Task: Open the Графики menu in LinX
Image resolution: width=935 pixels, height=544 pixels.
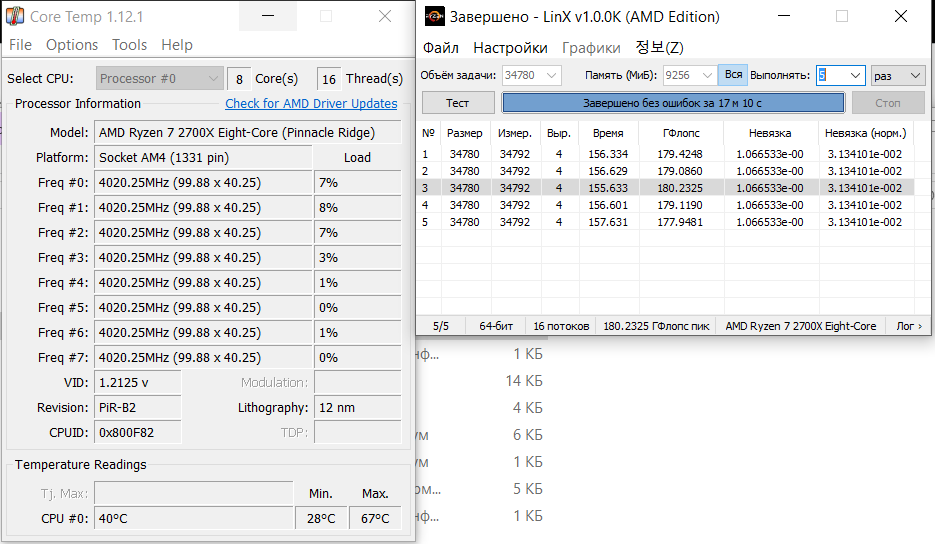Action: pos(591,48)
